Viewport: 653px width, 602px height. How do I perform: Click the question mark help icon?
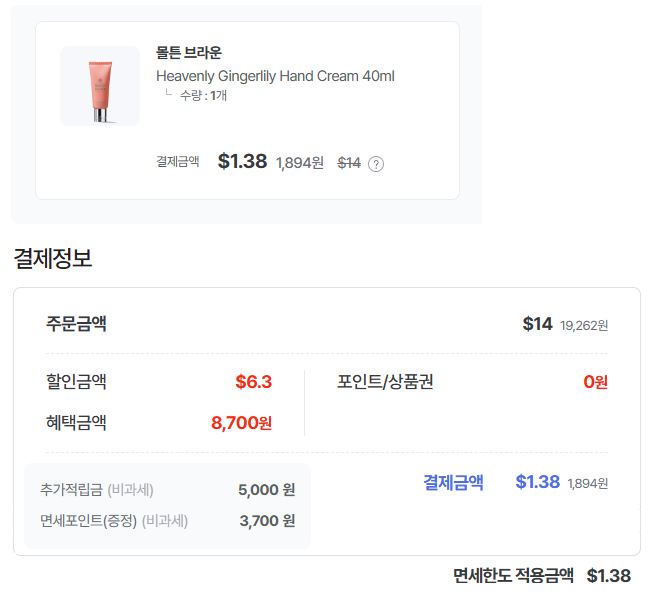tap(376, 164)
